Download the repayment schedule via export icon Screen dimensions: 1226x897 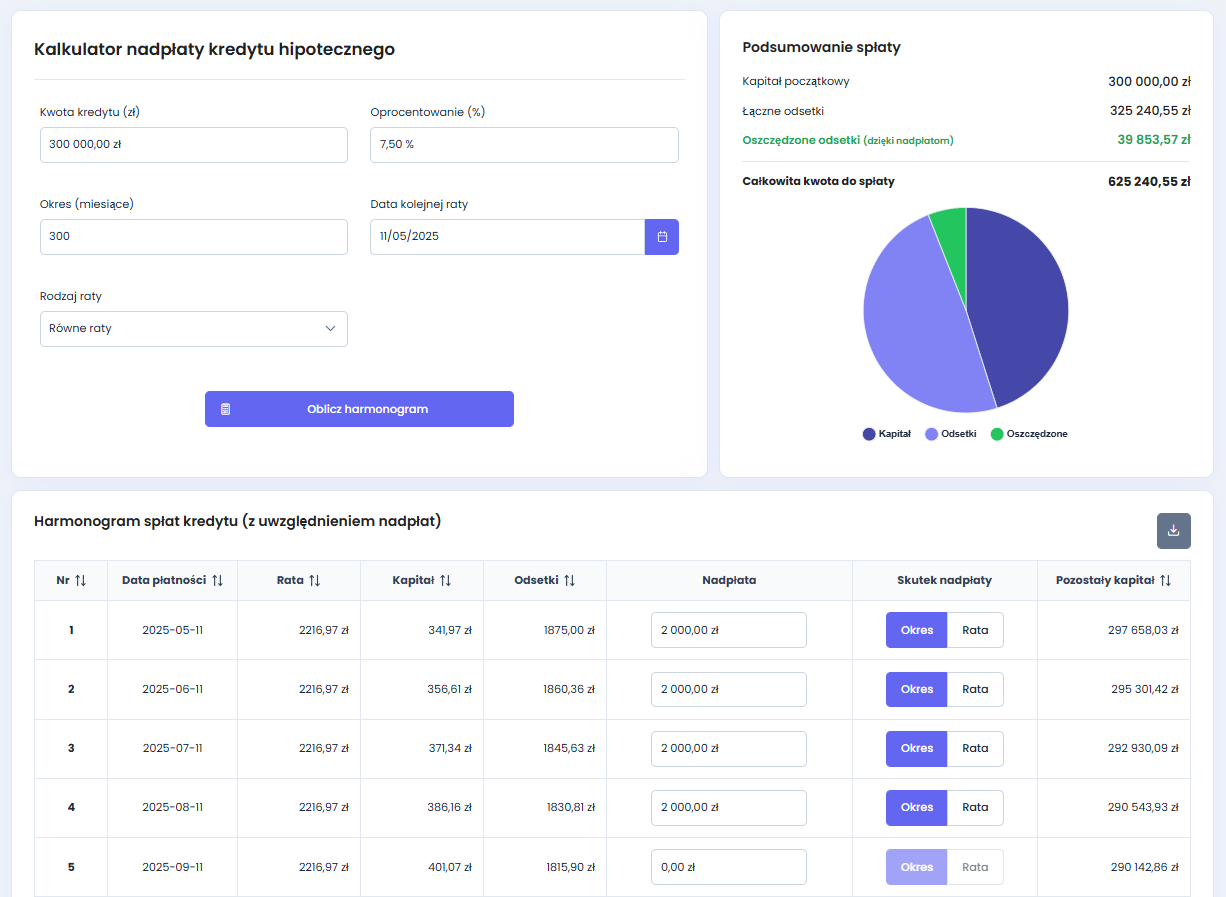1173,531
